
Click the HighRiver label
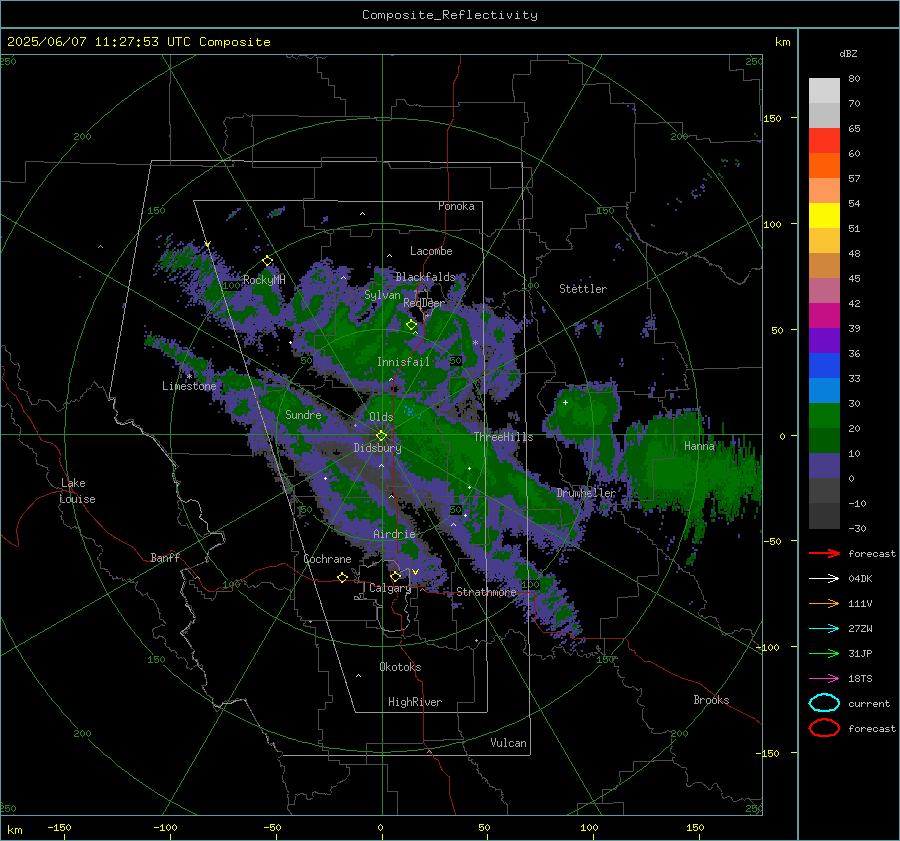pos(415,702)
